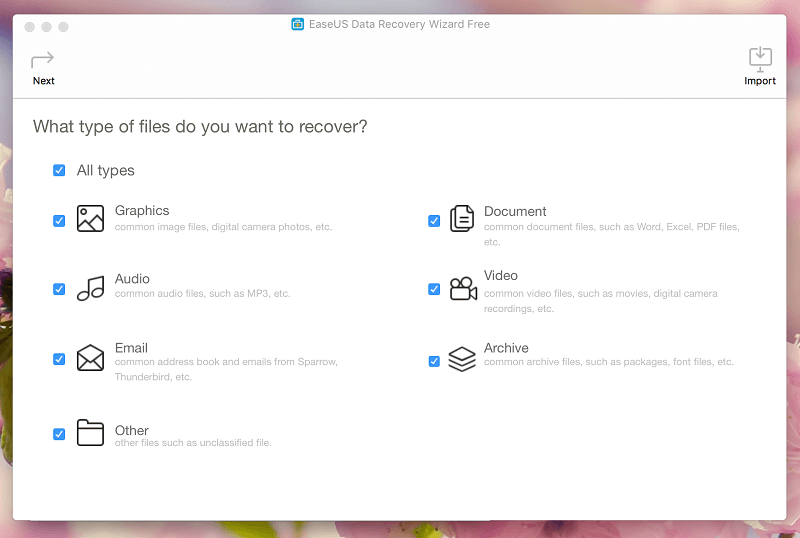Disable the Video checkbox
The image size is (800, 538).
pos(434,289)
